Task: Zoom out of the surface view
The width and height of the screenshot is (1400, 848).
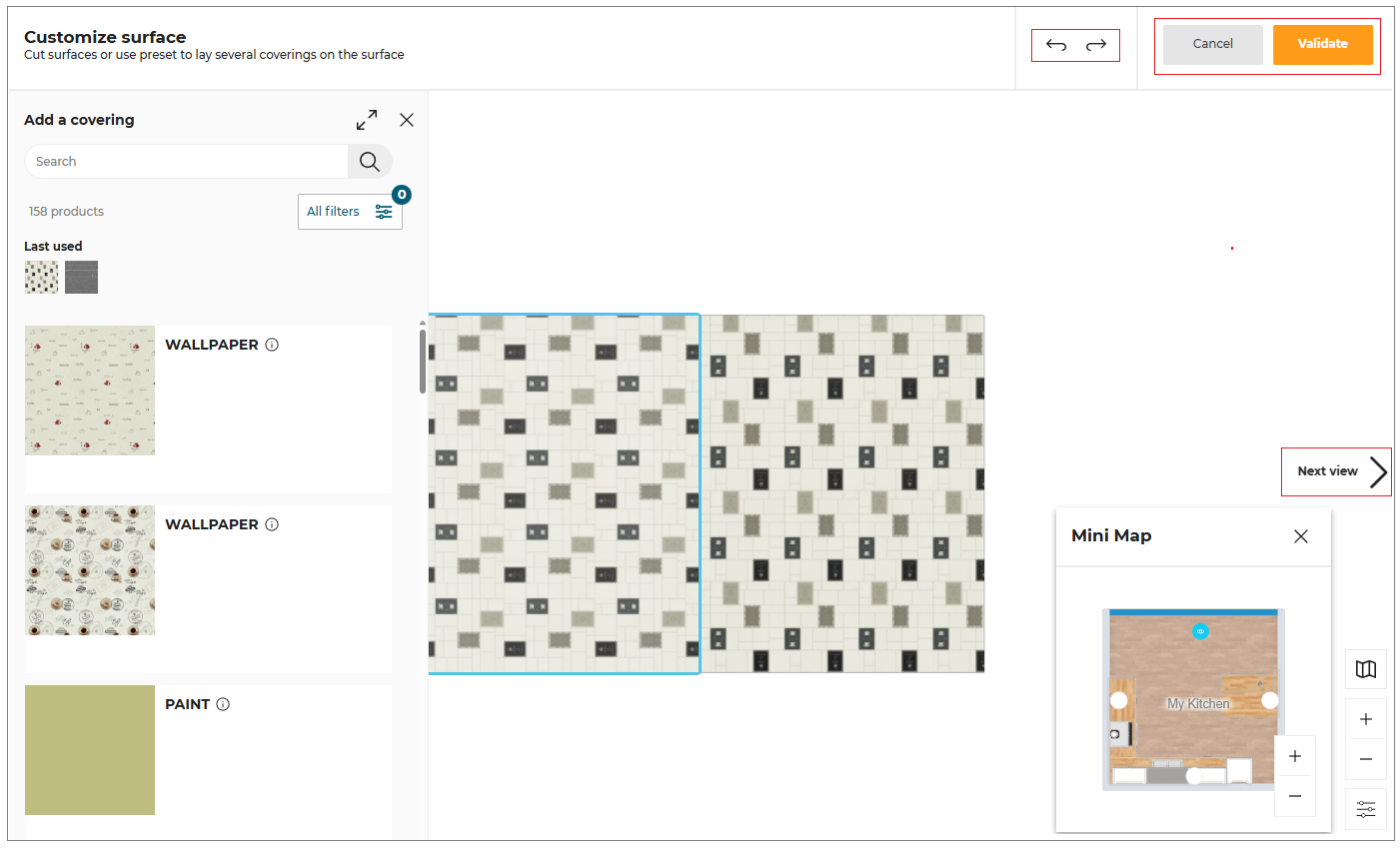Action: pyautogui.click(x=1366, y=759)
